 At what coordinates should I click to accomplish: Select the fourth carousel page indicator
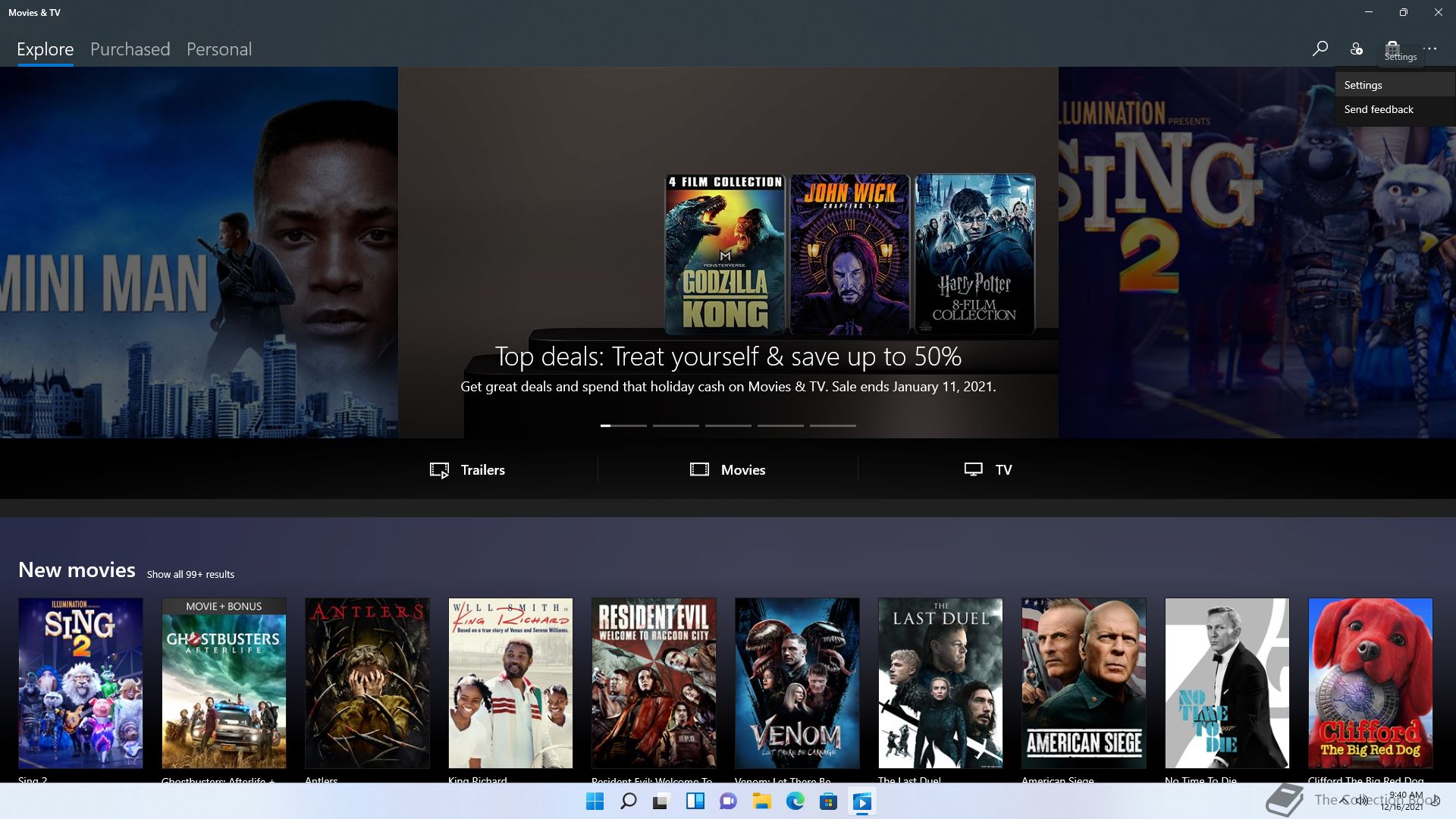click(780, 425)
